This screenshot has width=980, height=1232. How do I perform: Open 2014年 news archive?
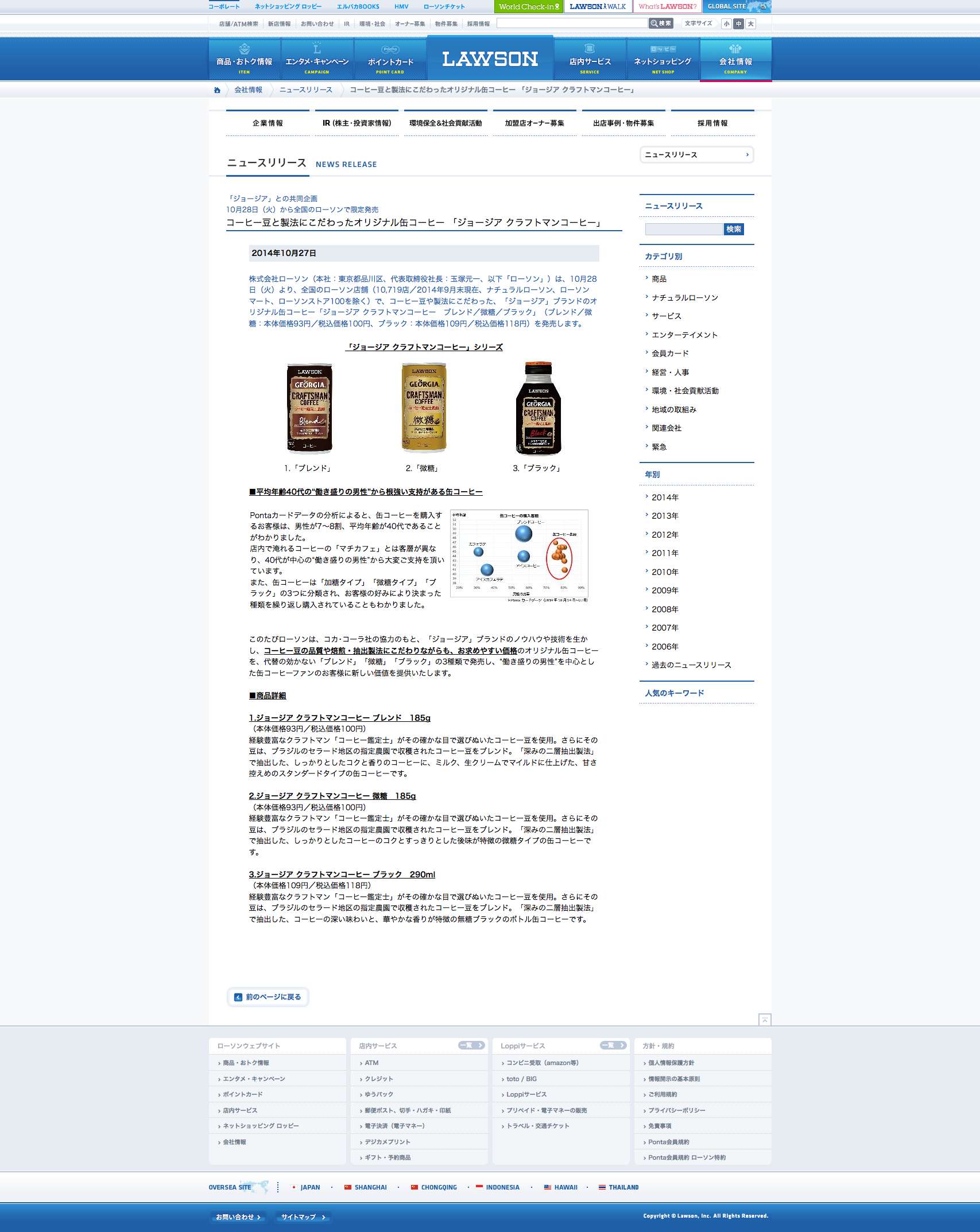point(665,498)
